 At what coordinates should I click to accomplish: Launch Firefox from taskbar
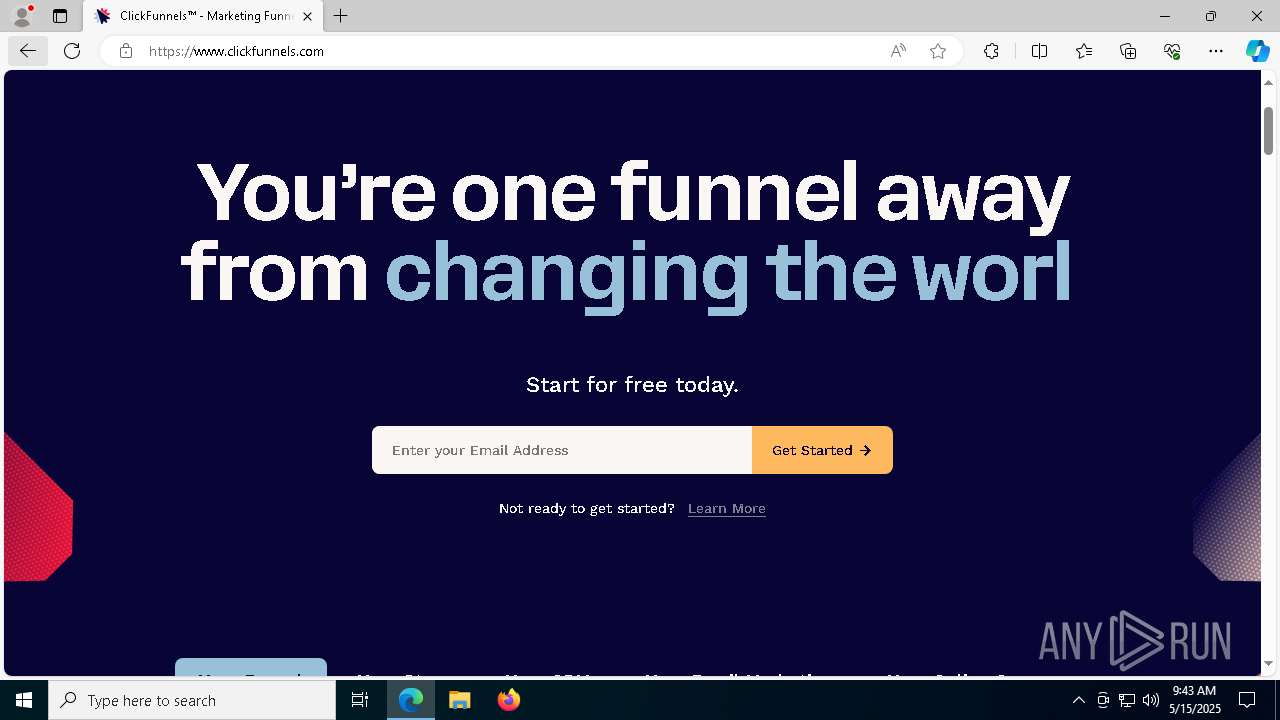[x=508, y=700]
